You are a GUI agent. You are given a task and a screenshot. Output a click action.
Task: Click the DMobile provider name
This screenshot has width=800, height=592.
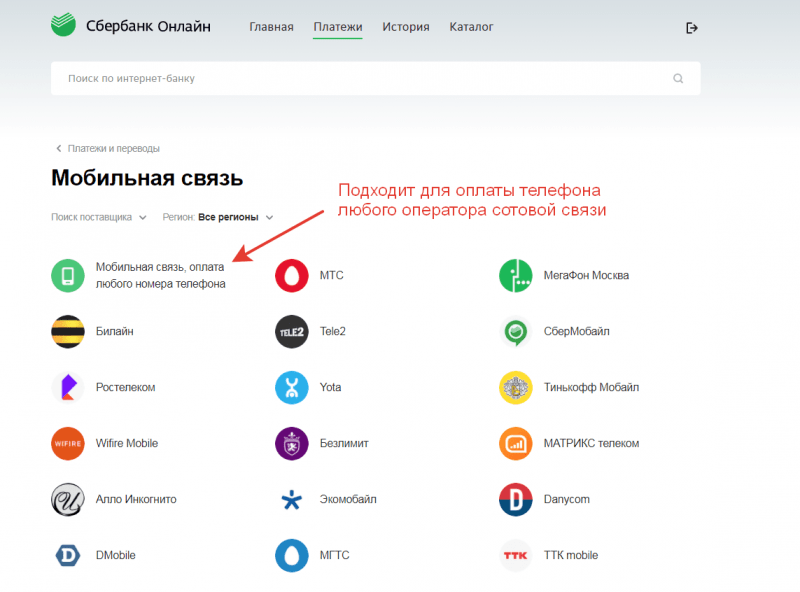116,555
